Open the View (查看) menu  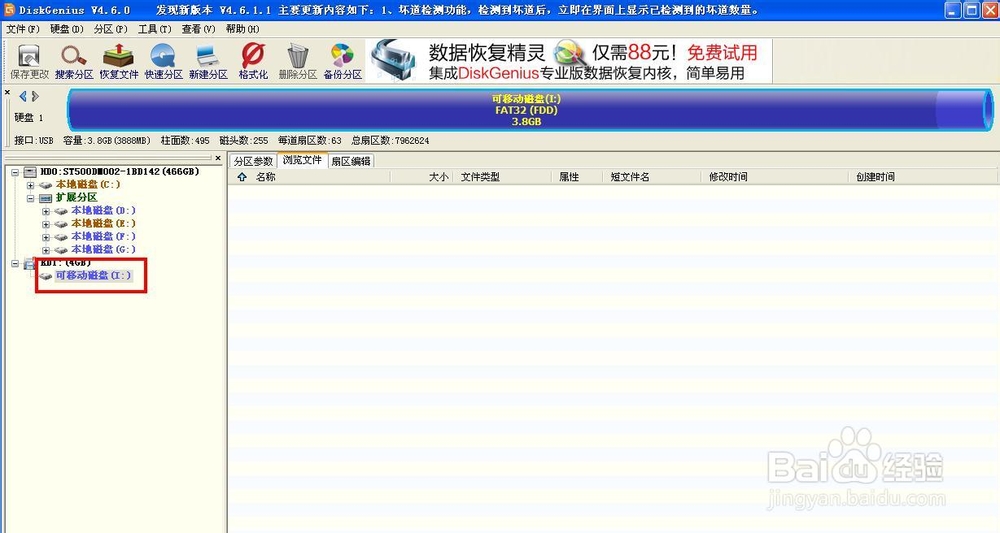198,29
